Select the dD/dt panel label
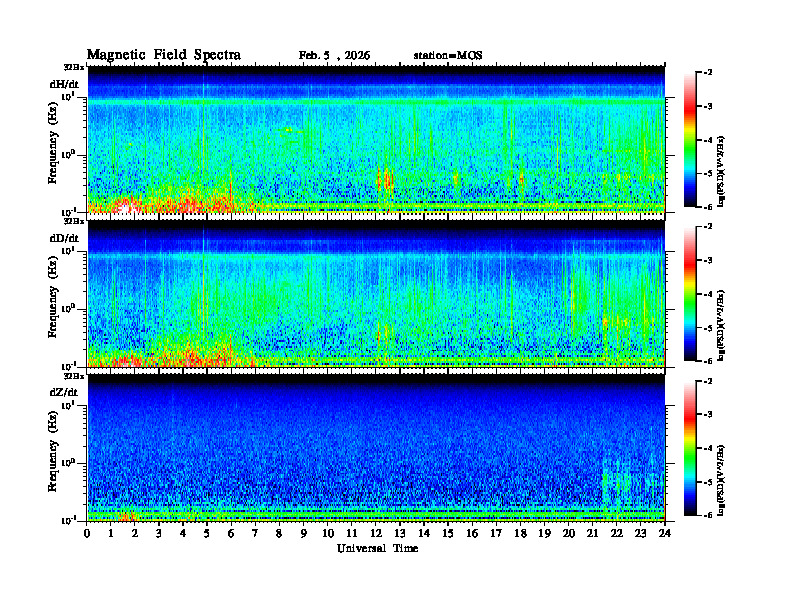 [x=64, y=238]
